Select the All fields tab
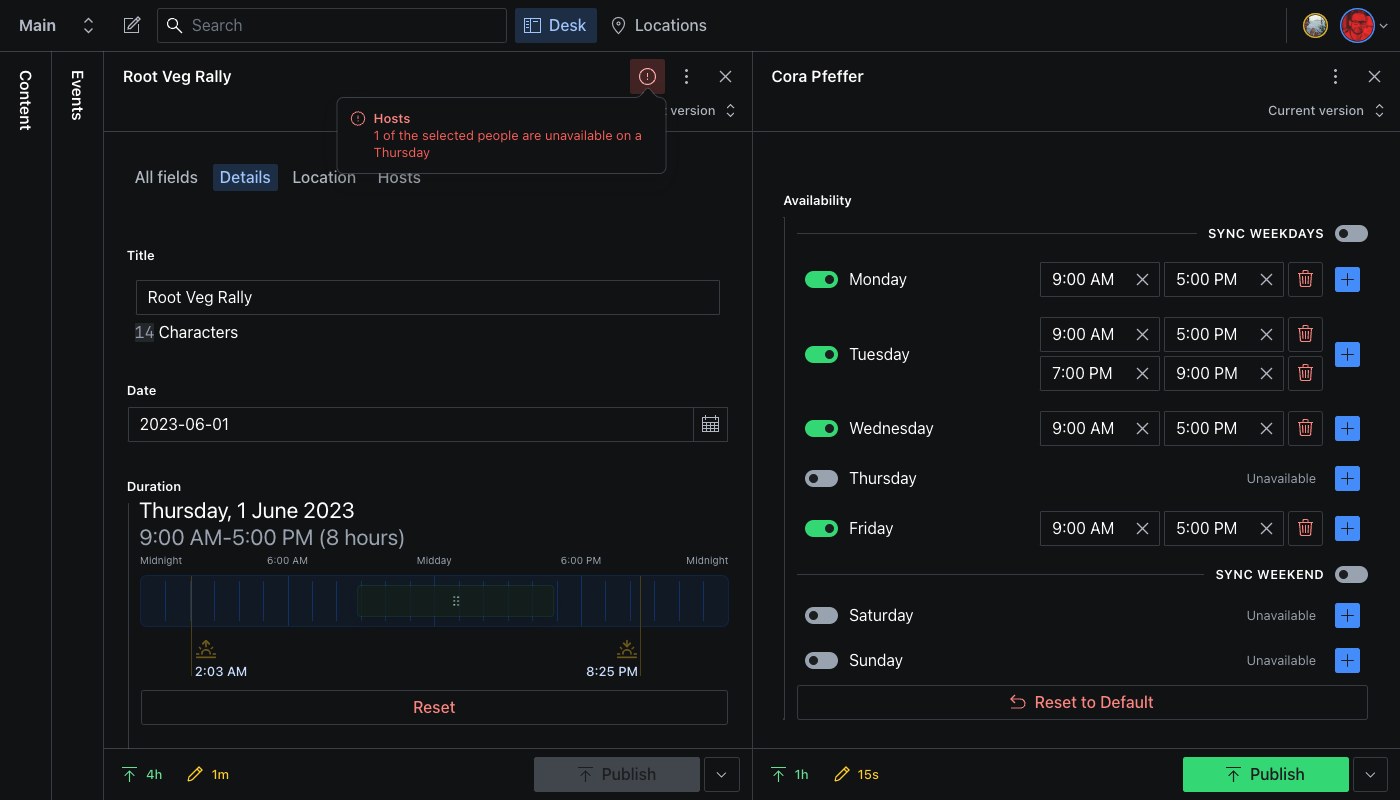Screen dimensions: 1400x800 coord(166,177)
